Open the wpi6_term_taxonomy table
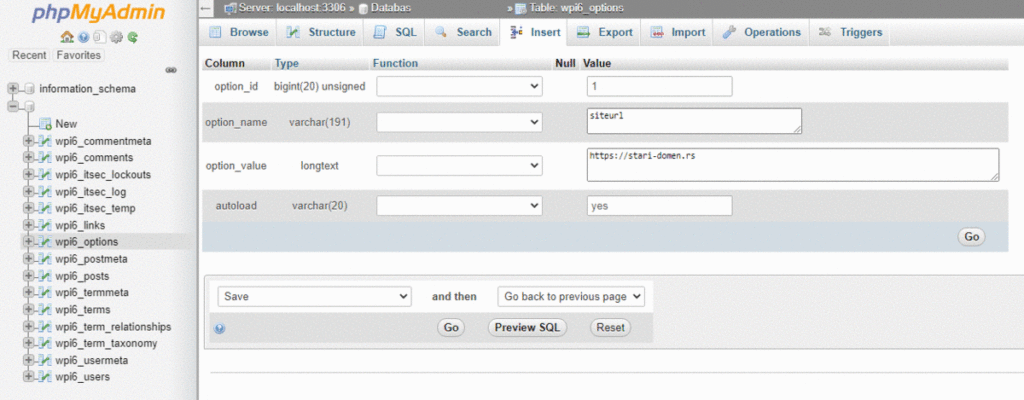 click(106, 343)
